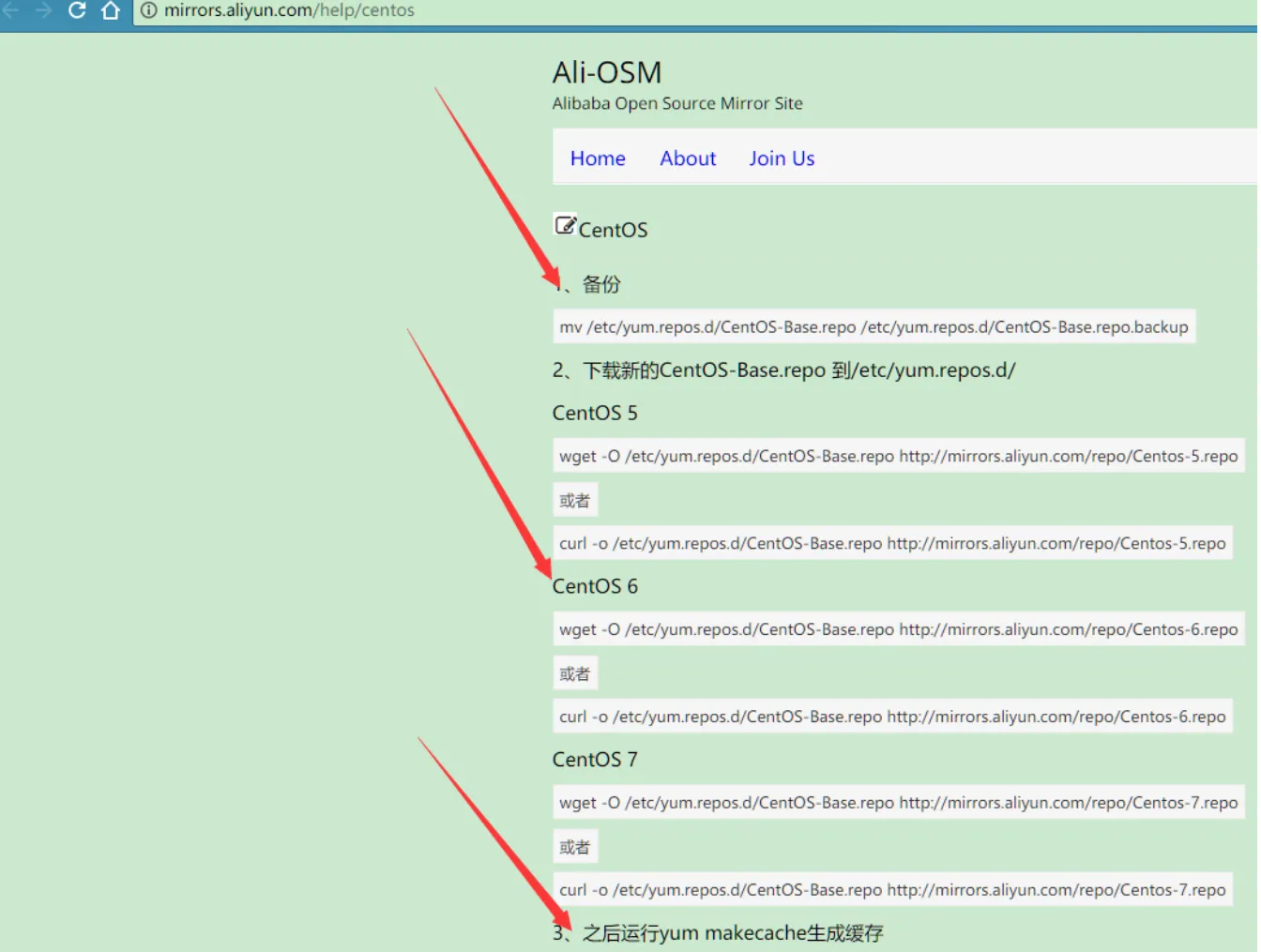
Task: Click the 或者 label under CentOS 7 wget
Action: click(x=574, y=847)
